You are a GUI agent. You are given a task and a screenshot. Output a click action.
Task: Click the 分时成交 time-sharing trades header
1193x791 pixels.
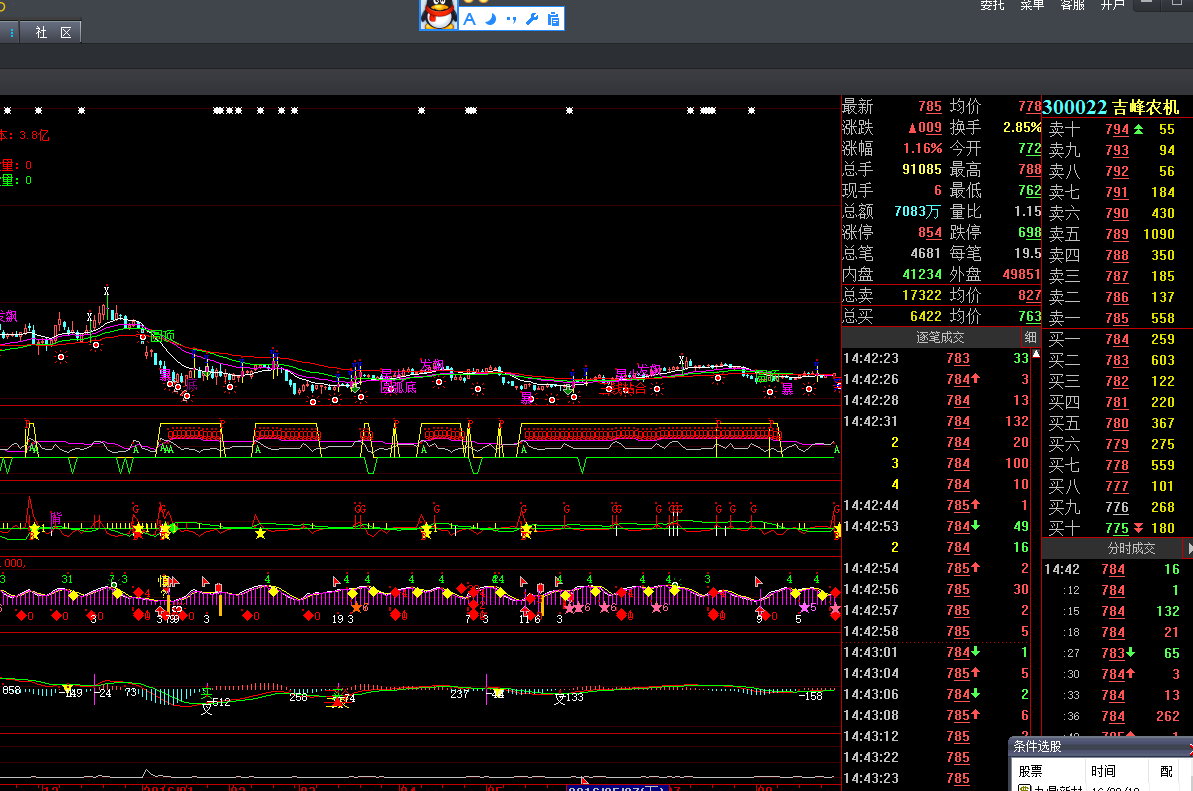tap(1131, 548)
